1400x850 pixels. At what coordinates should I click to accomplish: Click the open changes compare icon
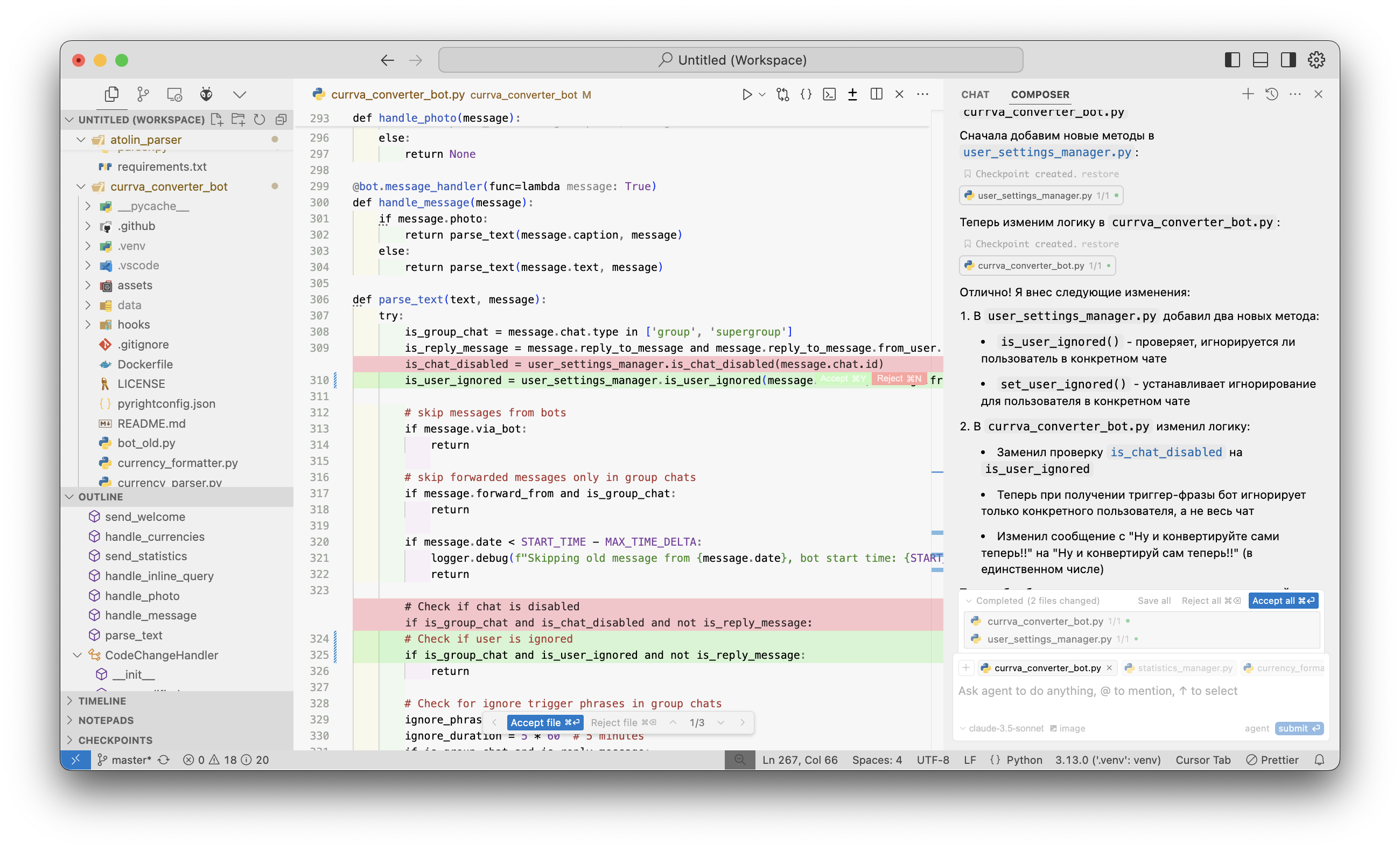782,94
